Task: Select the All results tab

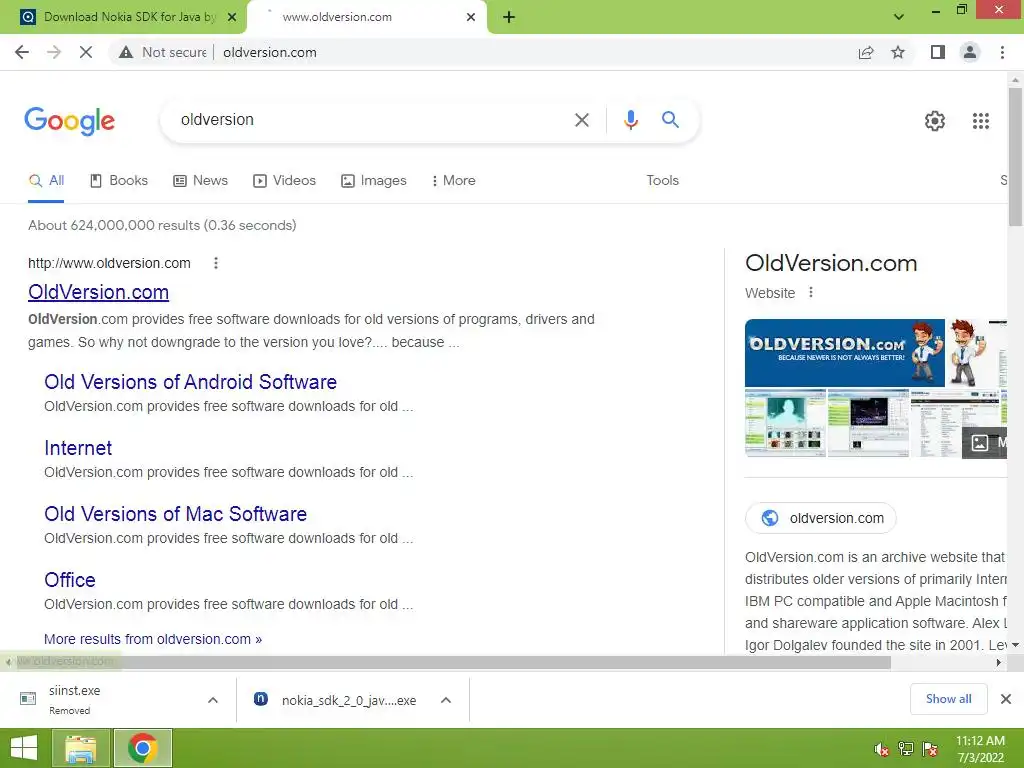Action: [x=46, y=181]
